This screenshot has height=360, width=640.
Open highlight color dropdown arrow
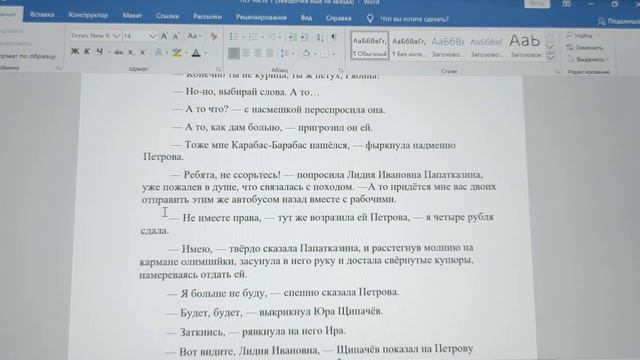point(187,53)
